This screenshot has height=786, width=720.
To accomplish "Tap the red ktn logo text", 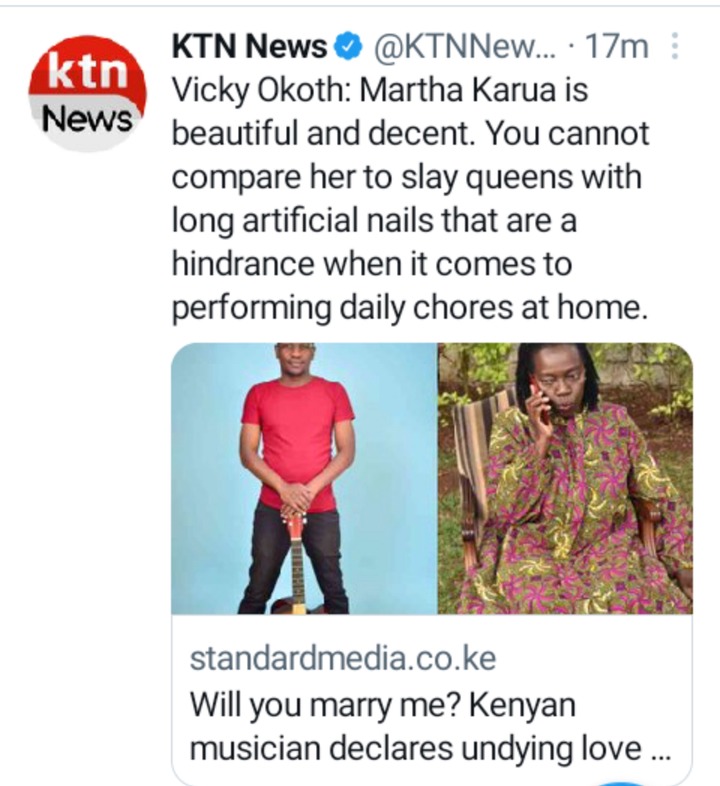I will [x=88, y=72].
